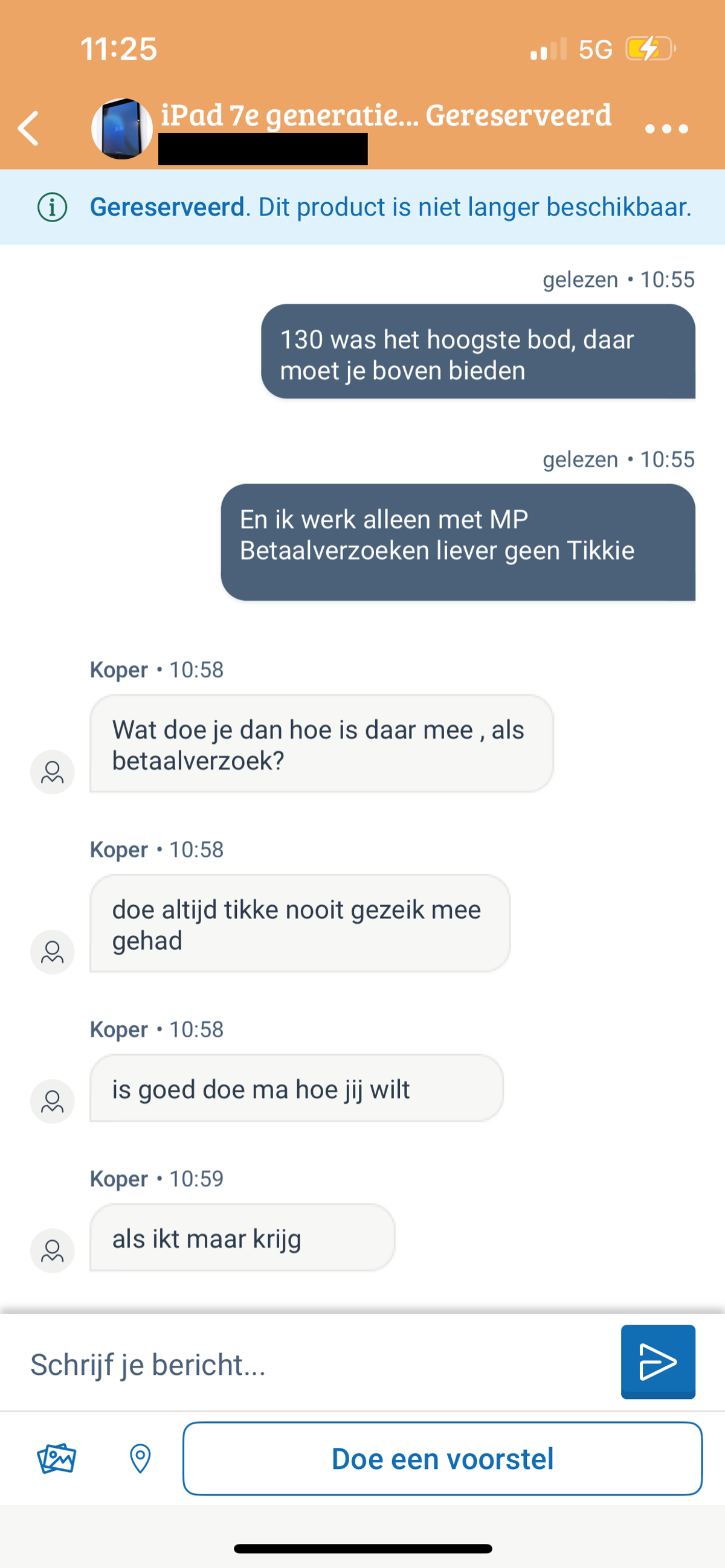The width and height of the screenshot is (725, 1568).
Task: Tap the buyer avatar beside 'is goed doe ma'
Action: point(53,1101)
